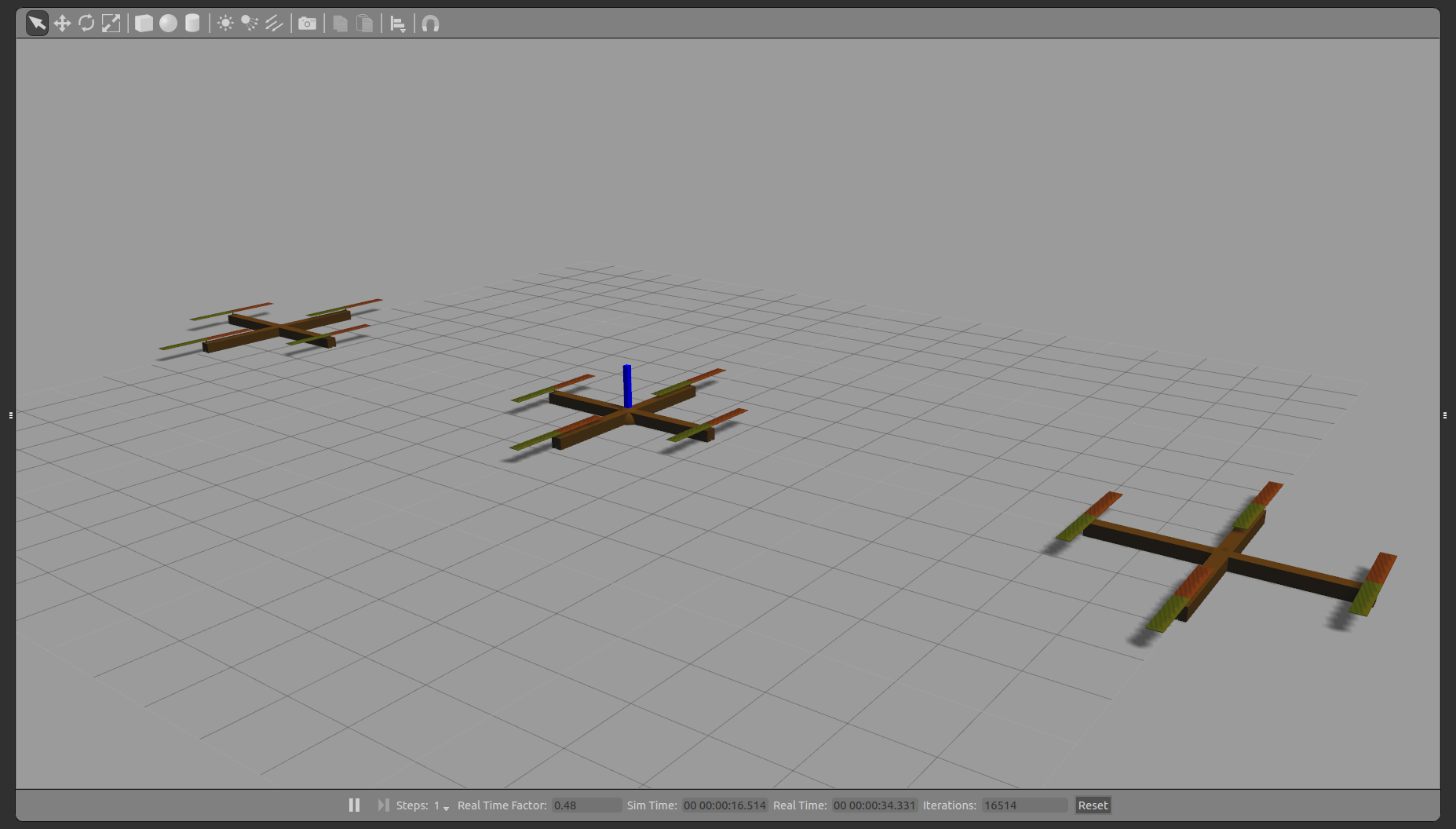Add a point light
The image size is (1456, 829).
pyautogui.click(x=225, y=24)
